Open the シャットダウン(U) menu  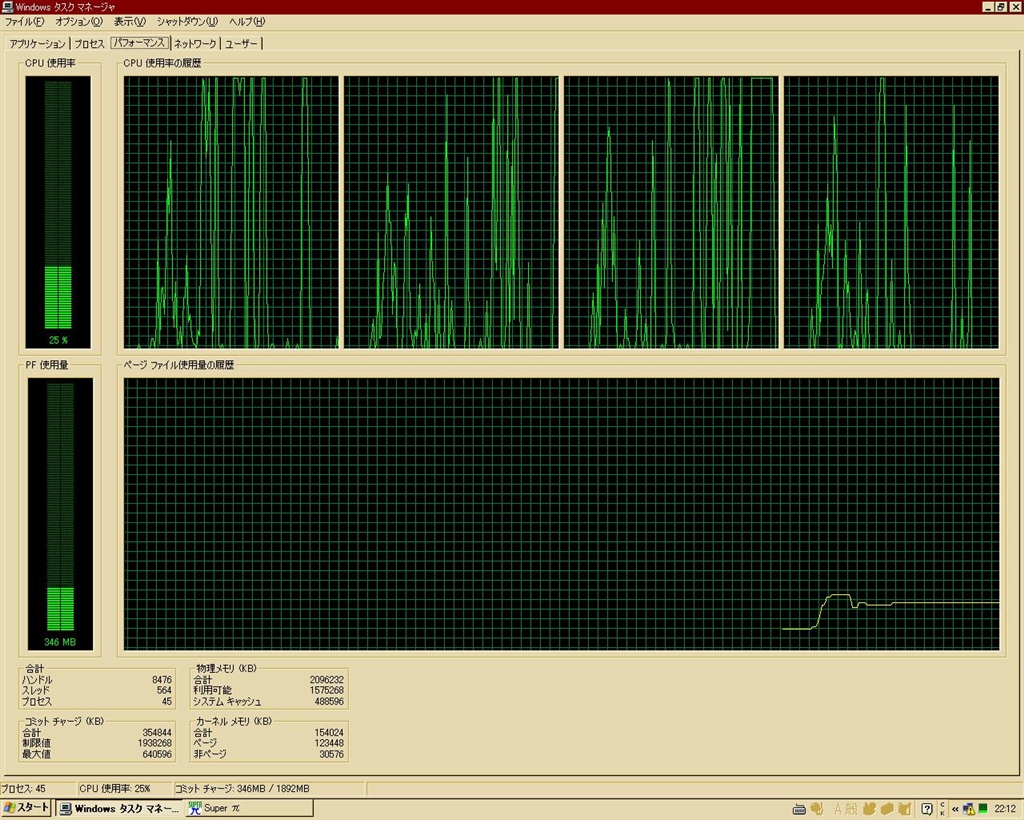187,22
